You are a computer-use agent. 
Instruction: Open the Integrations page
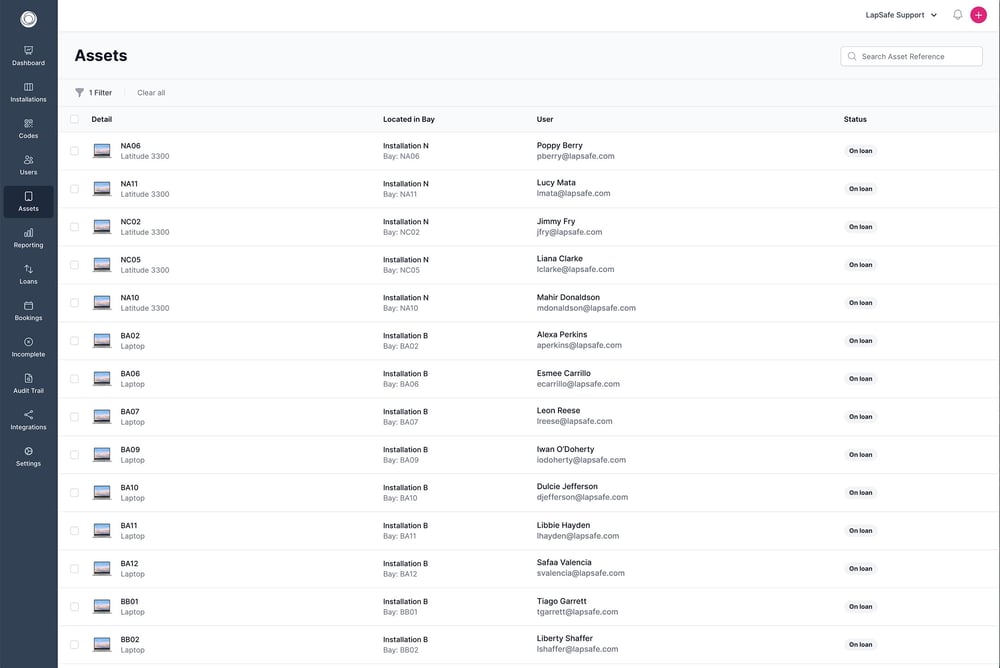(27, 419)
